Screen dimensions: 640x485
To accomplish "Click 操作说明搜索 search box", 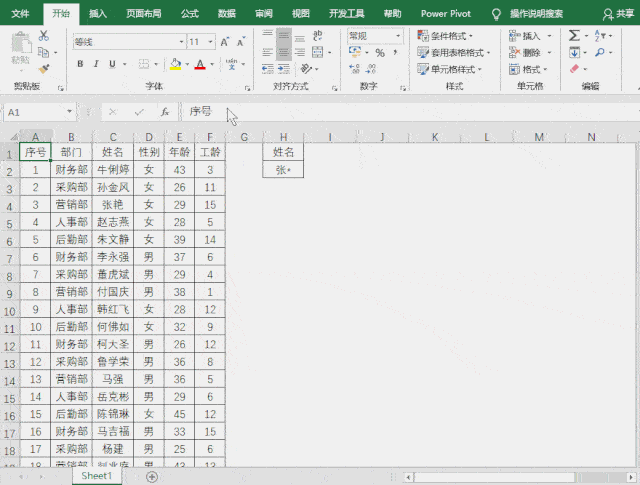I will coord(536,14).
